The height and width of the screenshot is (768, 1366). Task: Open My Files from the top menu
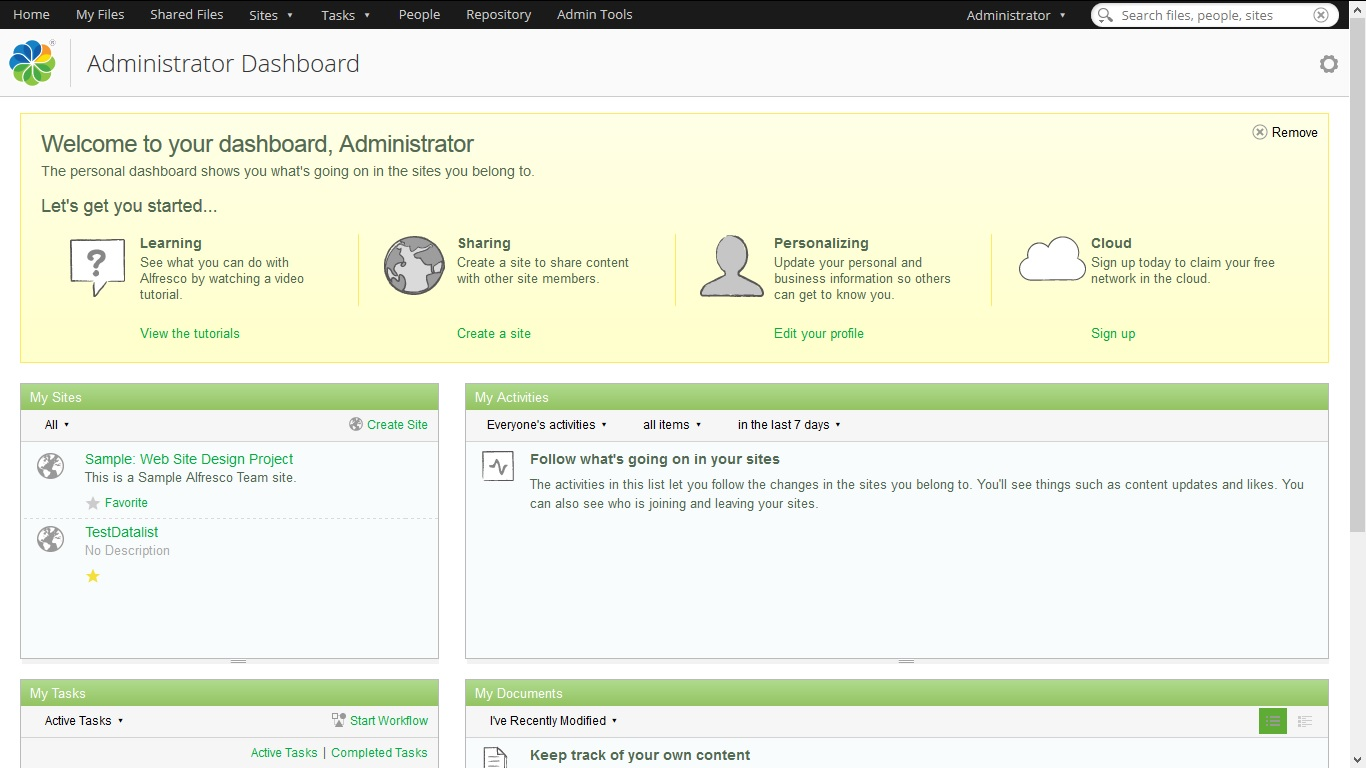point(100,15)
